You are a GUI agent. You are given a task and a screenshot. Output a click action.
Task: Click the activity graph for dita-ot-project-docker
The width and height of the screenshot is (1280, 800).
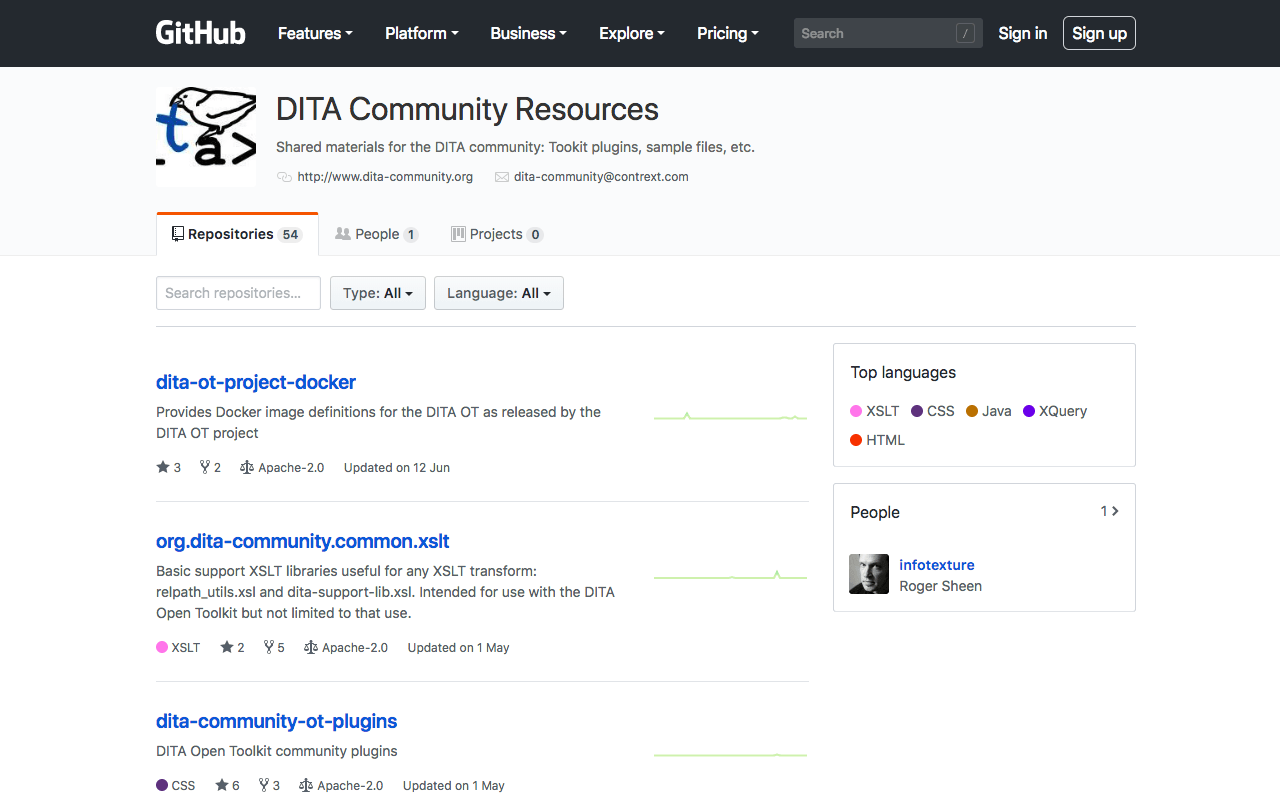730,417
